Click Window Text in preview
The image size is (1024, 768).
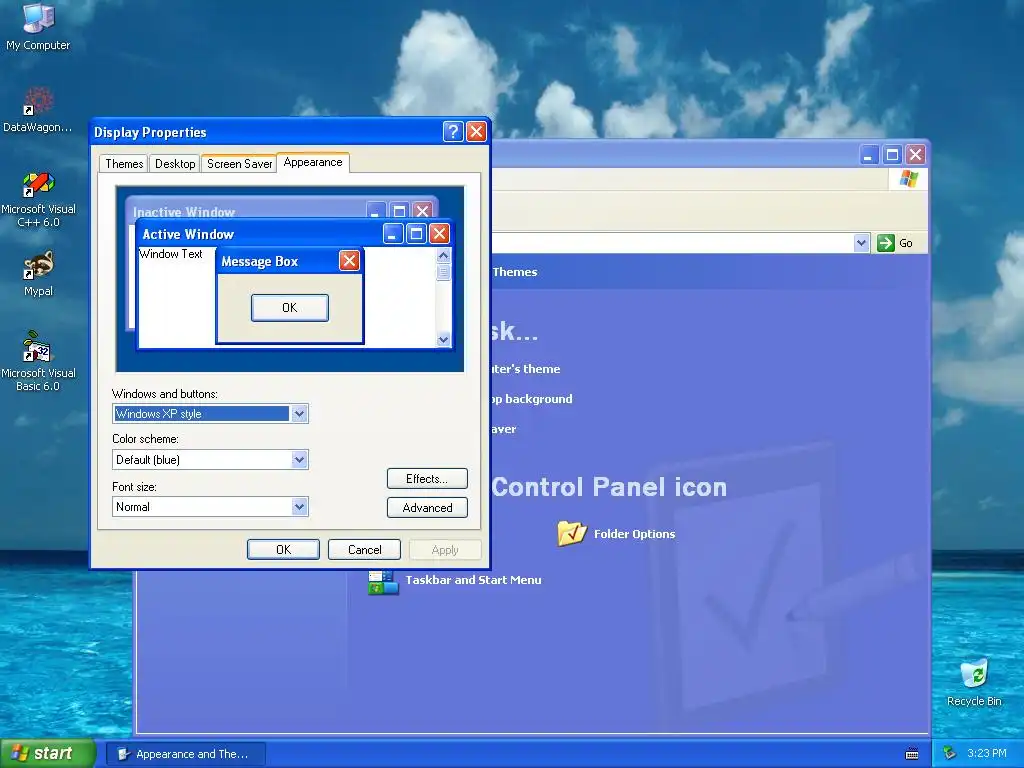coord(171,254)
